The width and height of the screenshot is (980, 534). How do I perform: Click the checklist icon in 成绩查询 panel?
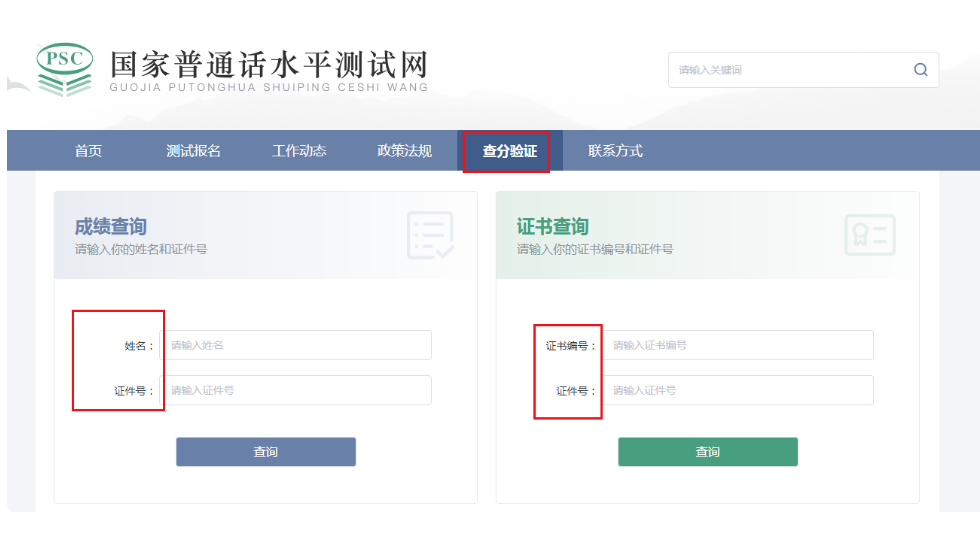pos(431,235)
